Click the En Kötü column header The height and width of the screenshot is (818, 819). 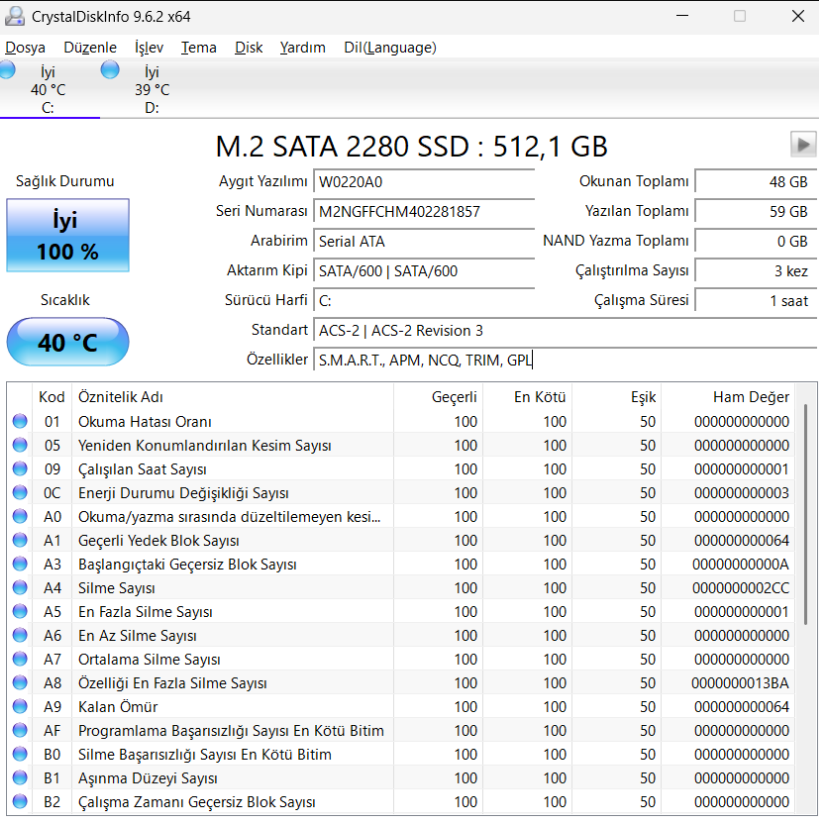click(527, 397)
